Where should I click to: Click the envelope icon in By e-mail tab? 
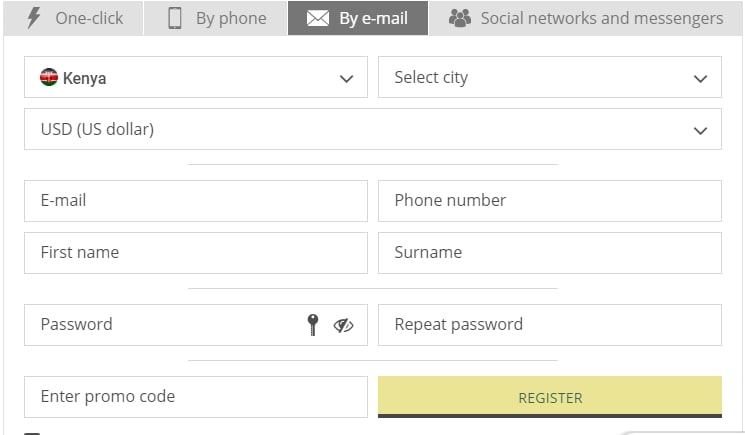click(x=317, y=19)
